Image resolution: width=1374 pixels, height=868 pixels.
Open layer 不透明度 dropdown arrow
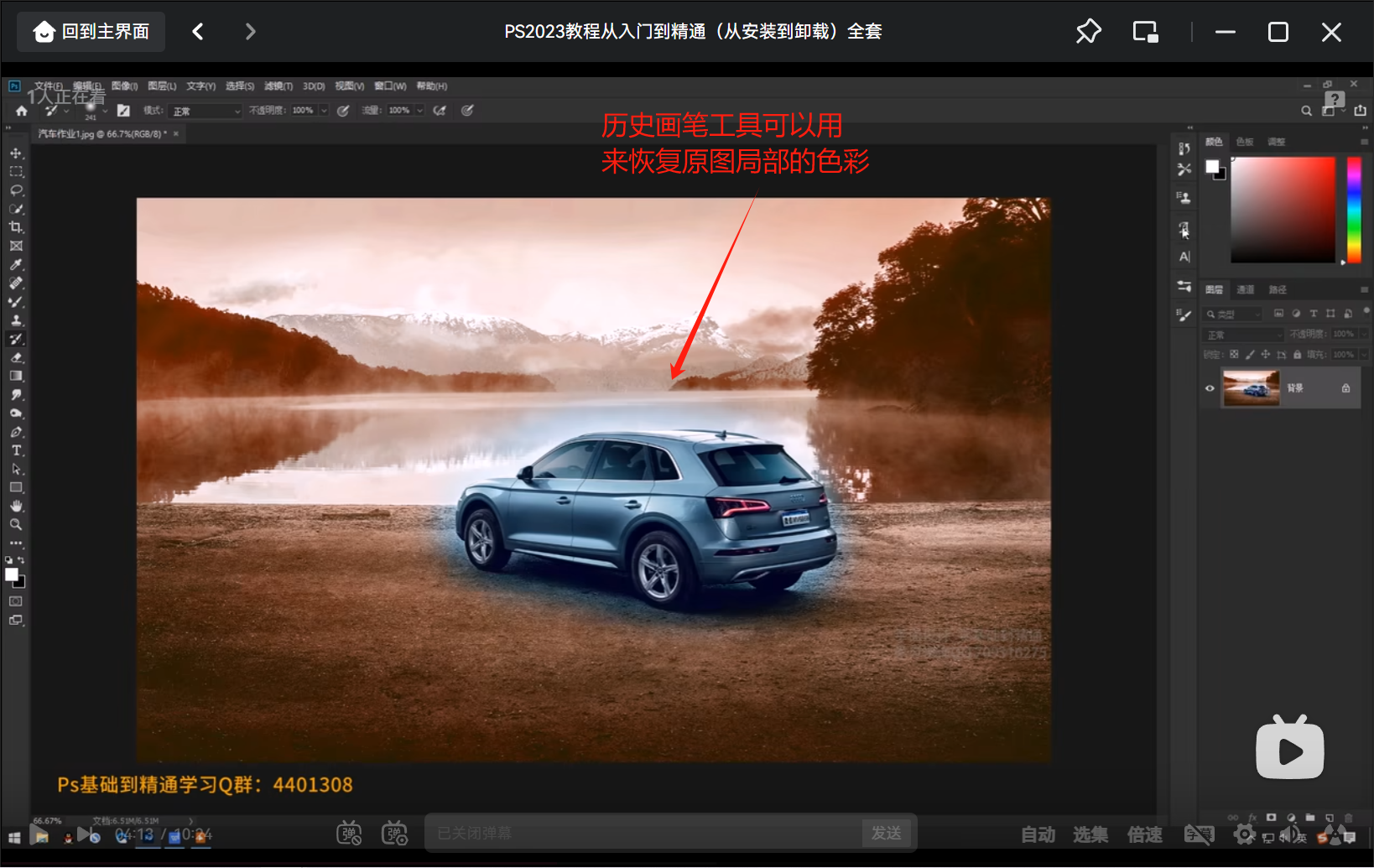tap(1364, 335)
